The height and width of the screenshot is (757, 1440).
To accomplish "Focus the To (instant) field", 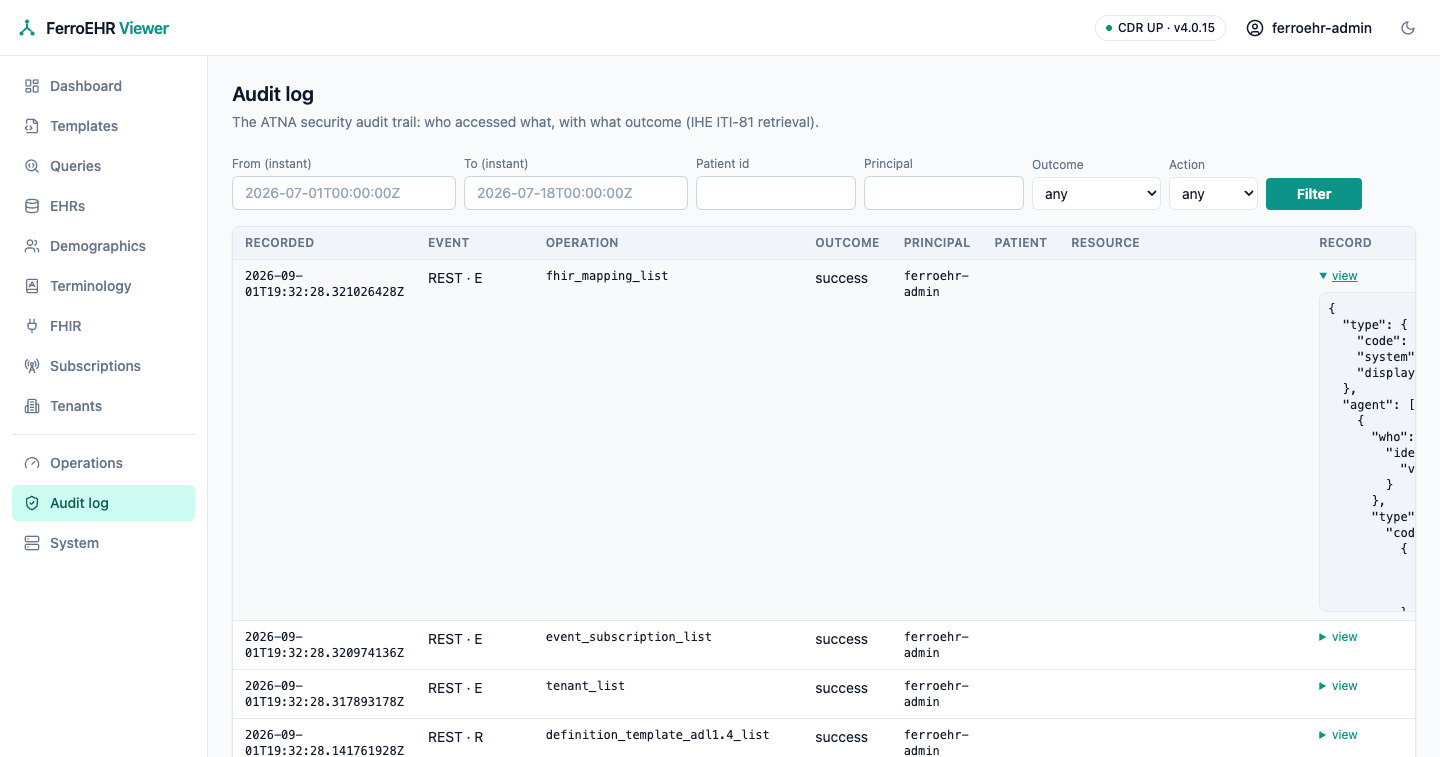I will 576,193.
